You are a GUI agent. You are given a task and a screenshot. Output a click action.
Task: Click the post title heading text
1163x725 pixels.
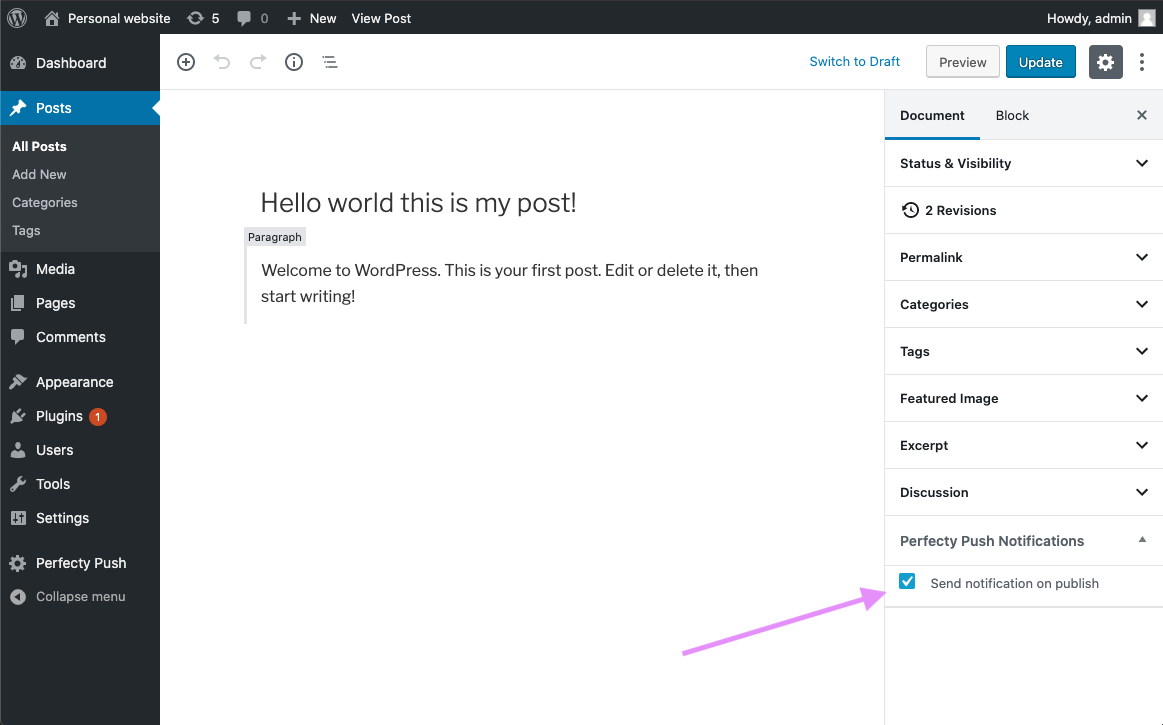(418, 203)
